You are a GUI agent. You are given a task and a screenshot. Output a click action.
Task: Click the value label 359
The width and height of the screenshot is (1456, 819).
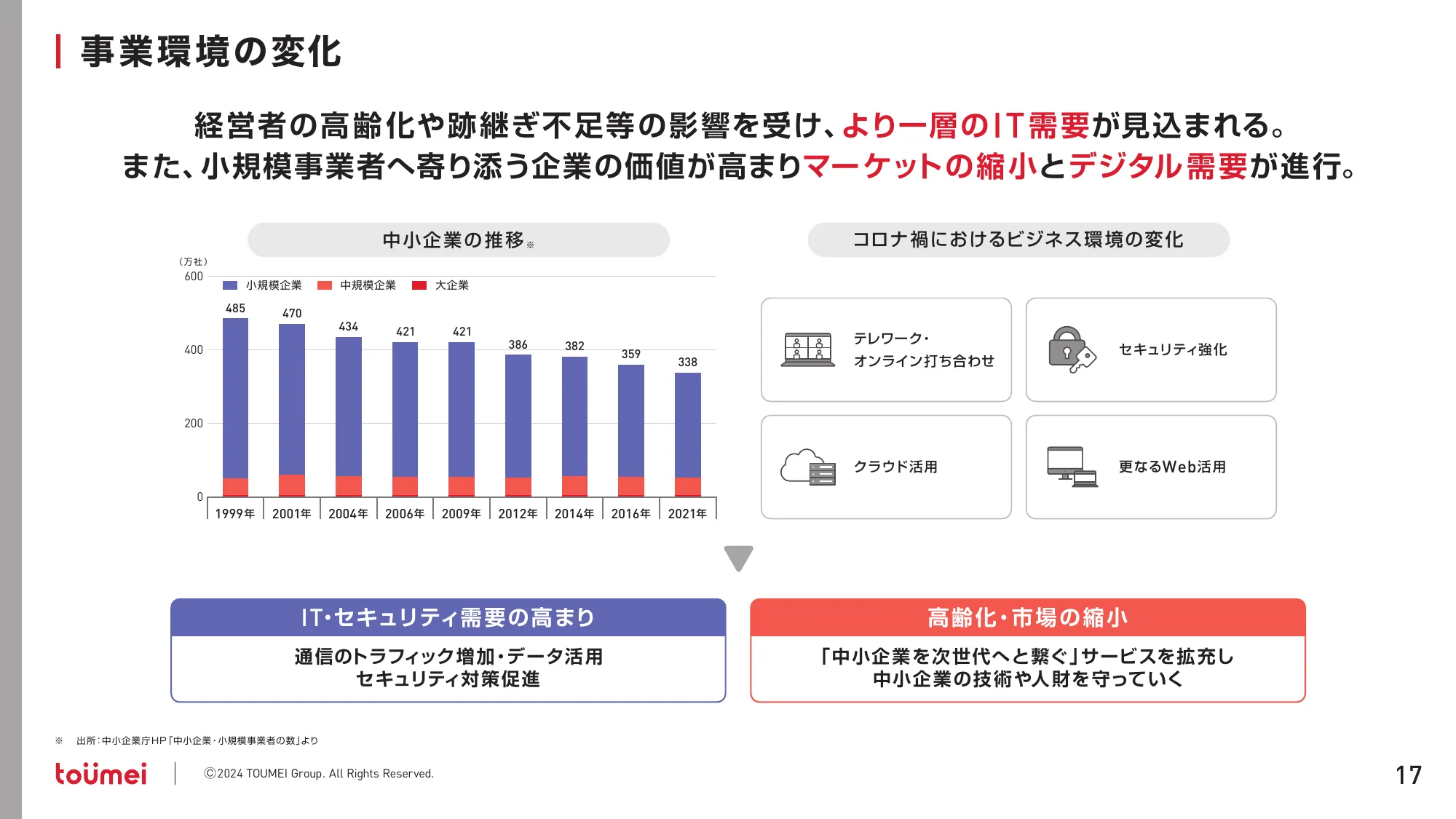631,354
